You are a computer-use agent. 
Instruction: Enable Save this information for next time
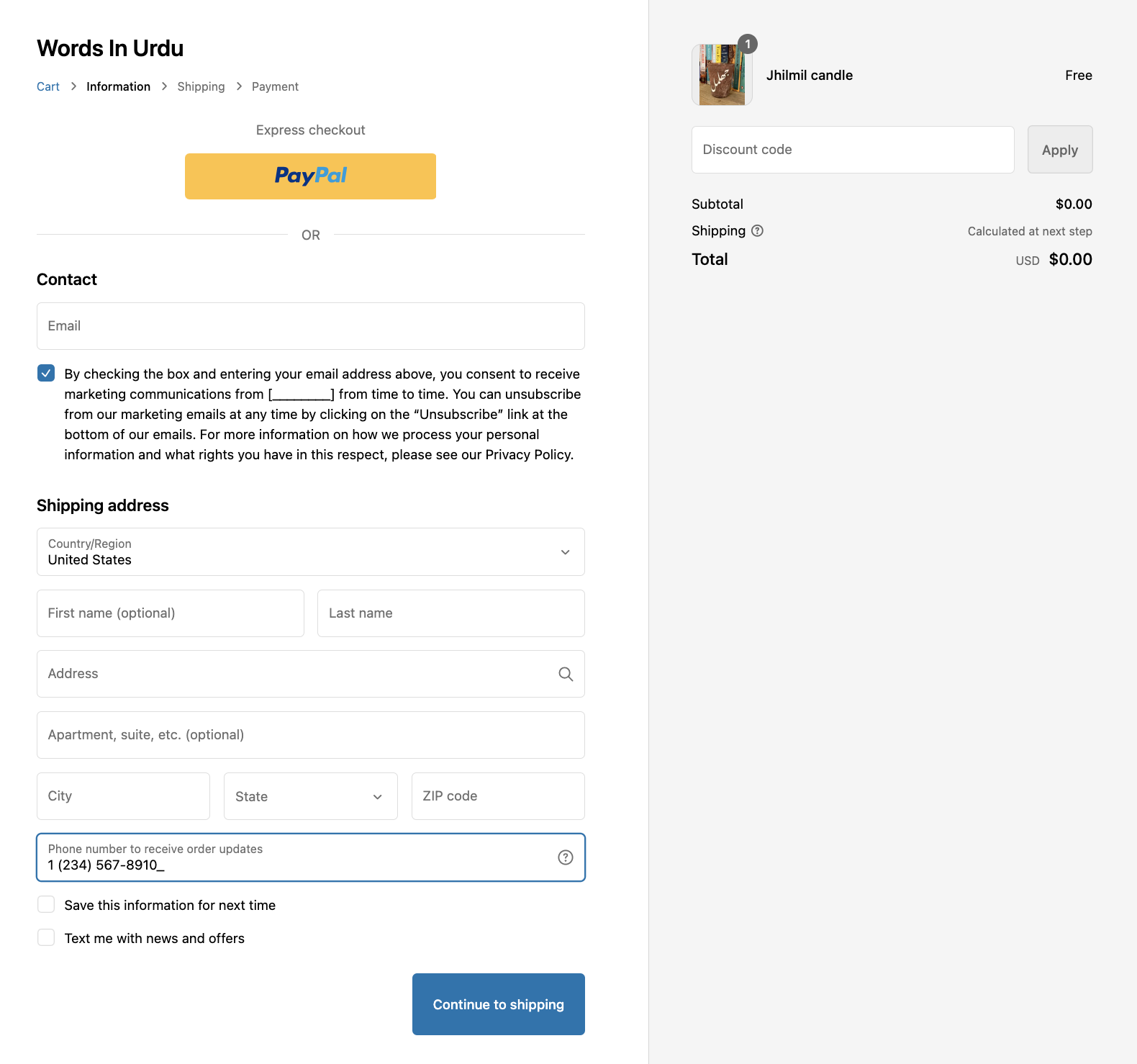46,905
